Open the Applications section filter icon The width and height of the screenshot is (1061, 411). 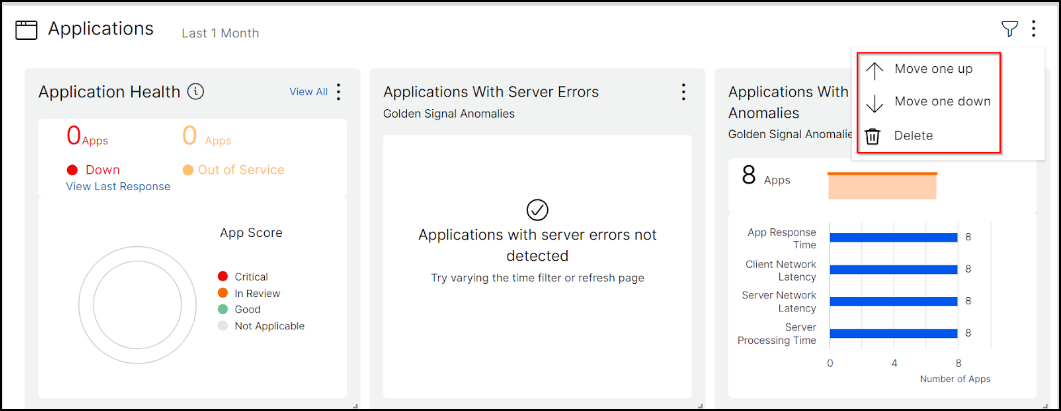(x=1009, y=28)
